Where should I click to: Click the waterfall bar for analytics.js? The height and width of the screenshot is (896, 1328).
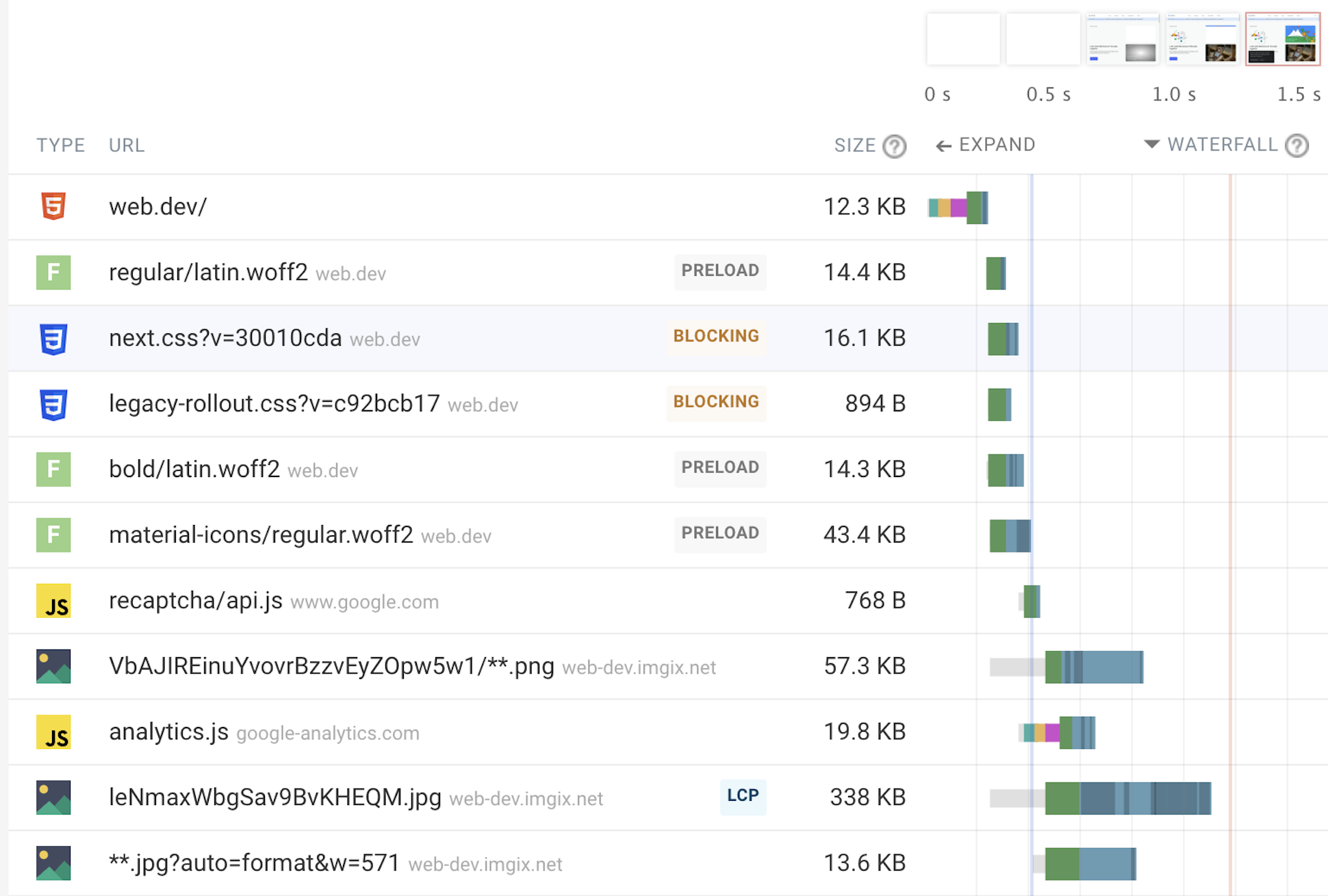(1058, 732)
